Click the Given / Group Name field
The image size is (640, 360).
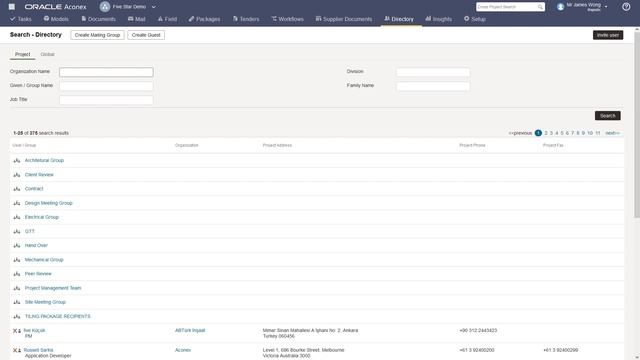[x=106, y=86]
